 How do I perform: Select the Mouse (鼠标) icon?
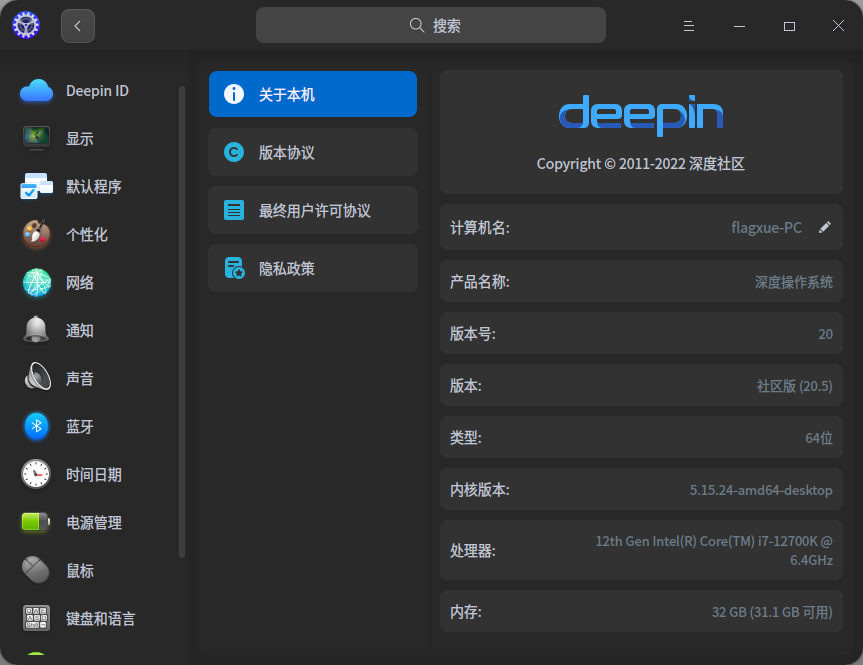[36, 570]
